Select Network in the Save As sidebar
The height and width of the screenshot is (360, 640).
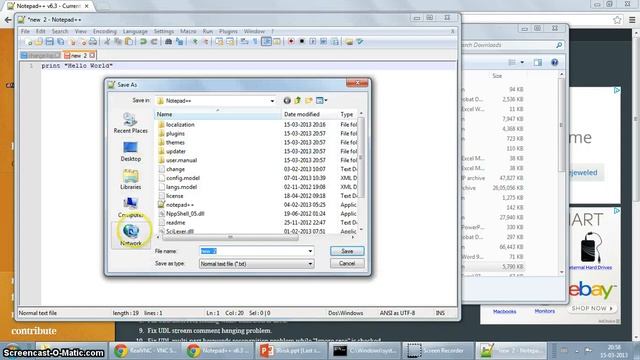tap(131, 235)
